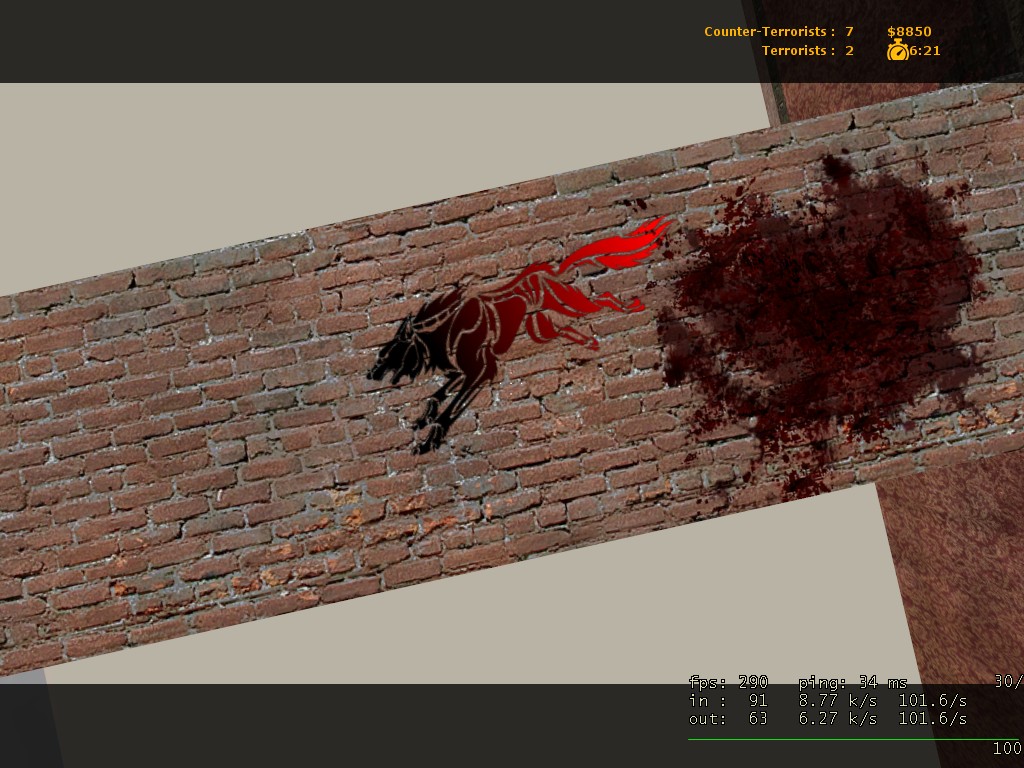Click the 8.77 k/s incoming value
The height and width of the screenshot is (768, 1024).
(x=837, y=700)
